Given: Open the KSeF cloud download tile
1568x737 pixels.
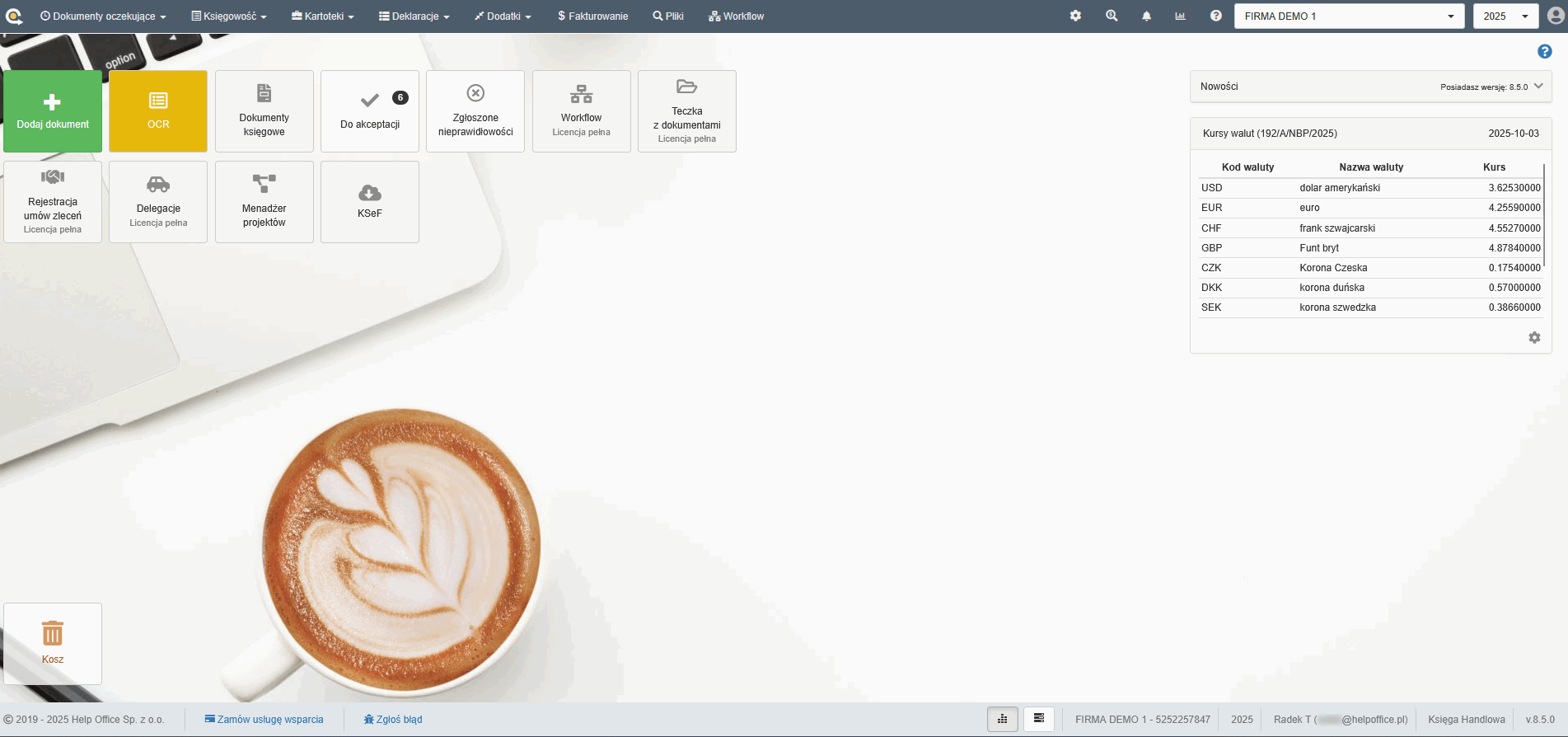Looking at the screenshot, I should [370, 202].
